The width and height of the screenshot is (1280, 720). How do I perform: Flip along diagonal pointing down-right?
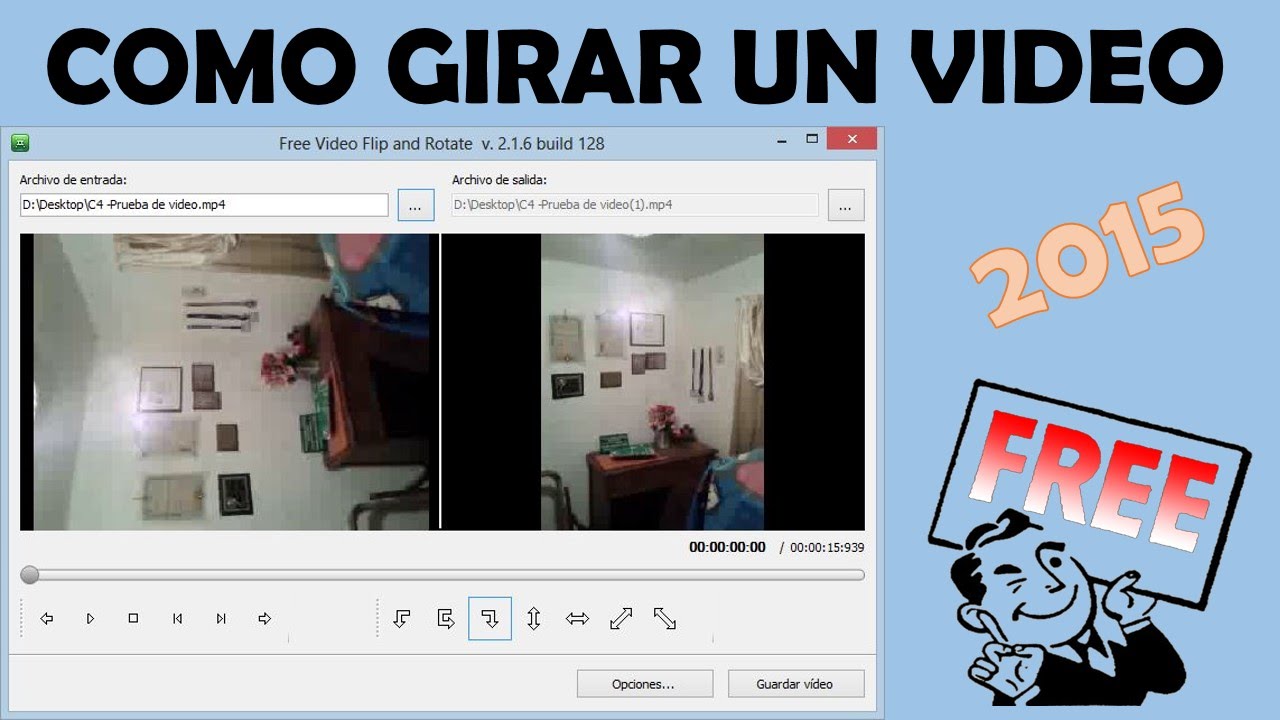click(x=665, y=619)
